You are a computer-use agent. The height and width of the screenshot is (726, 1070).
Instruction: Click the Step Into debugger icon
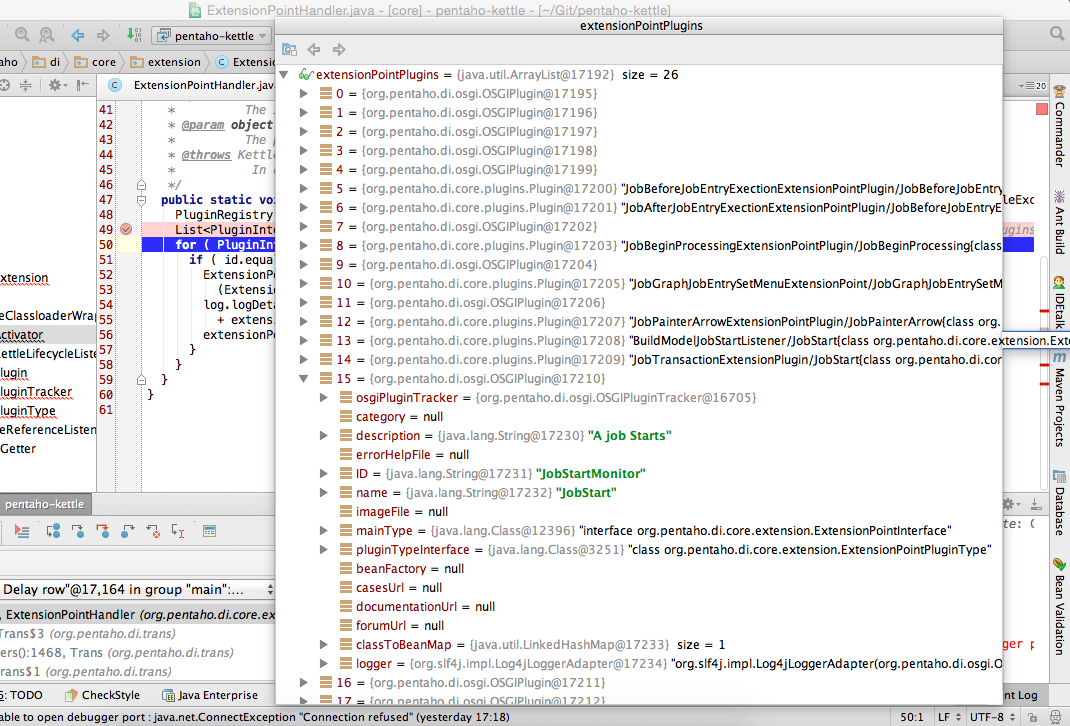pos(78,531)
